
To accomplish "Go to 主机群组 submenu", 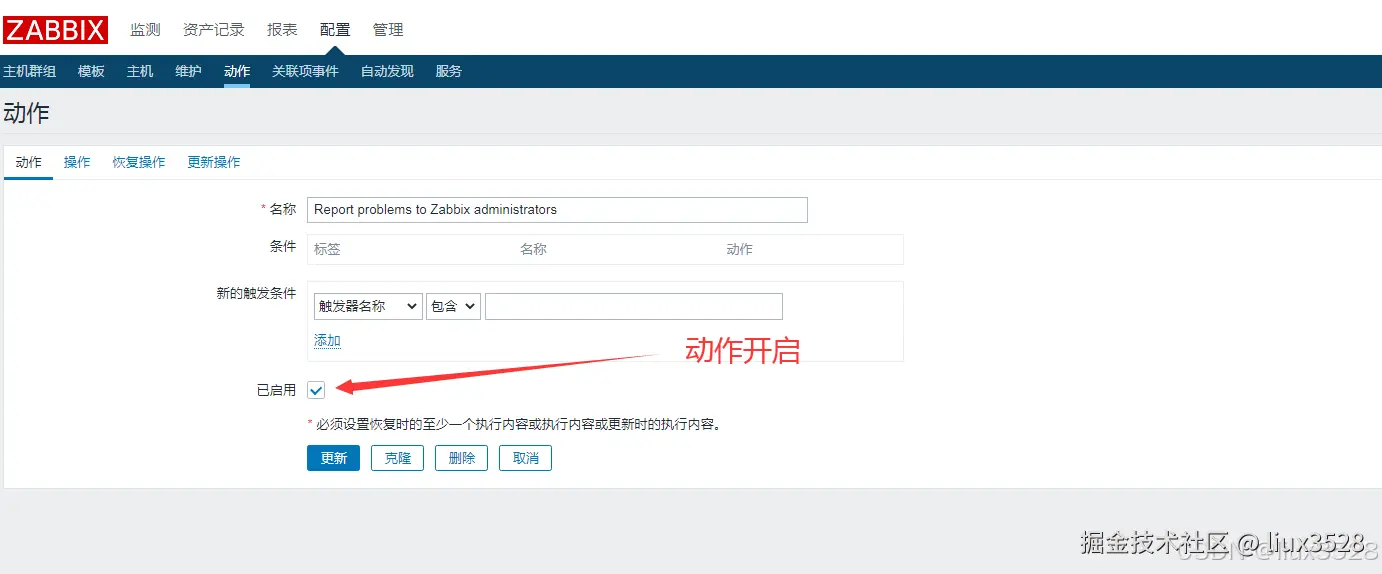I will pos(30,71).
